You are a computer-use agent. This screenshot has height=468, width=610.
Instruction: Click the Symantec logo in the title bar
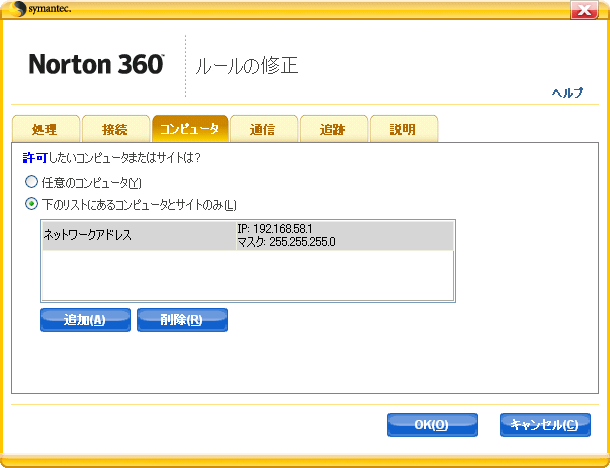coord(42,9)
